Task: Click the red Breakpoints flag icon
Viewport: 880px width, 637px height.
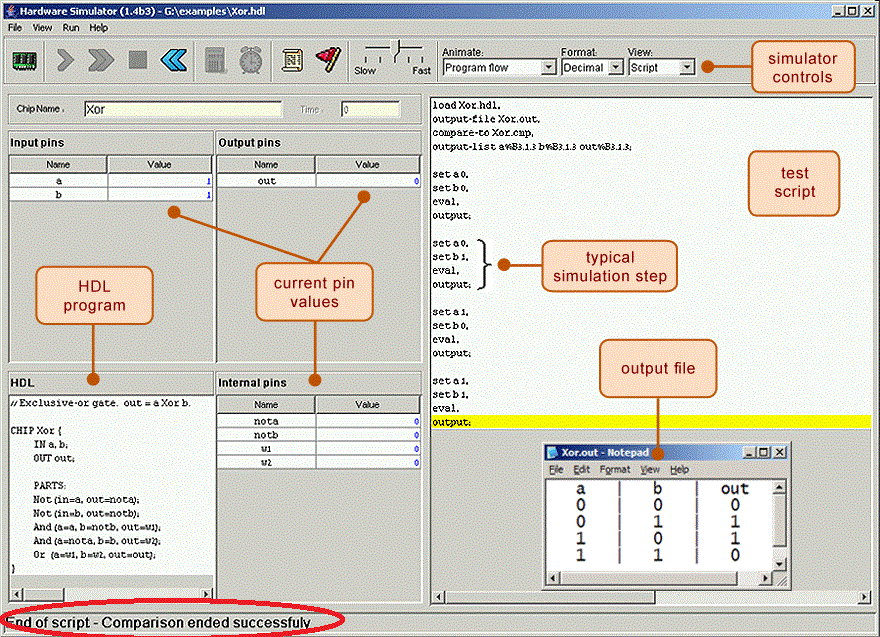Action: tap(328, 60)
